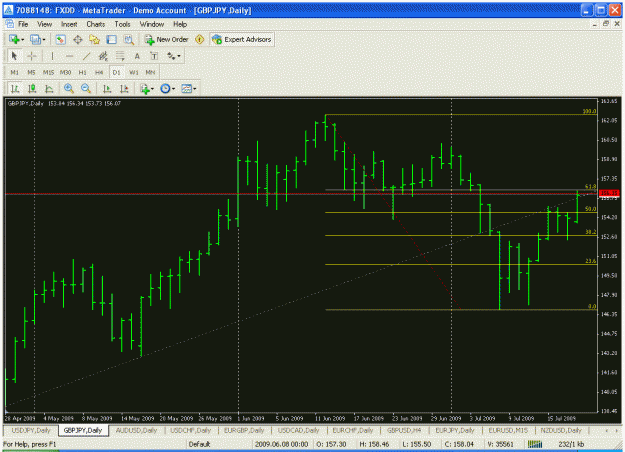This screenshot has height=452, width=625.
Task: Toggle the Expert Advisors button
Action: click(x=242, y=39)
